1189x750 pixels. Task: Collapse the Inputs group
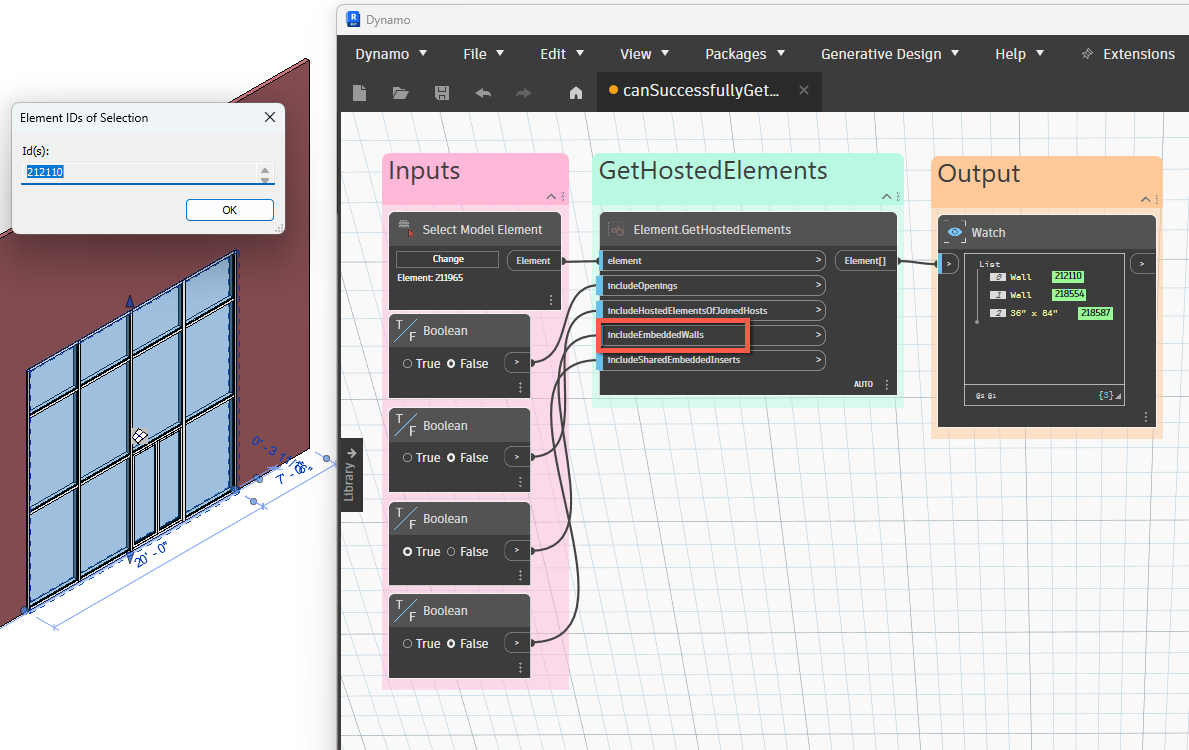point(551,196)
